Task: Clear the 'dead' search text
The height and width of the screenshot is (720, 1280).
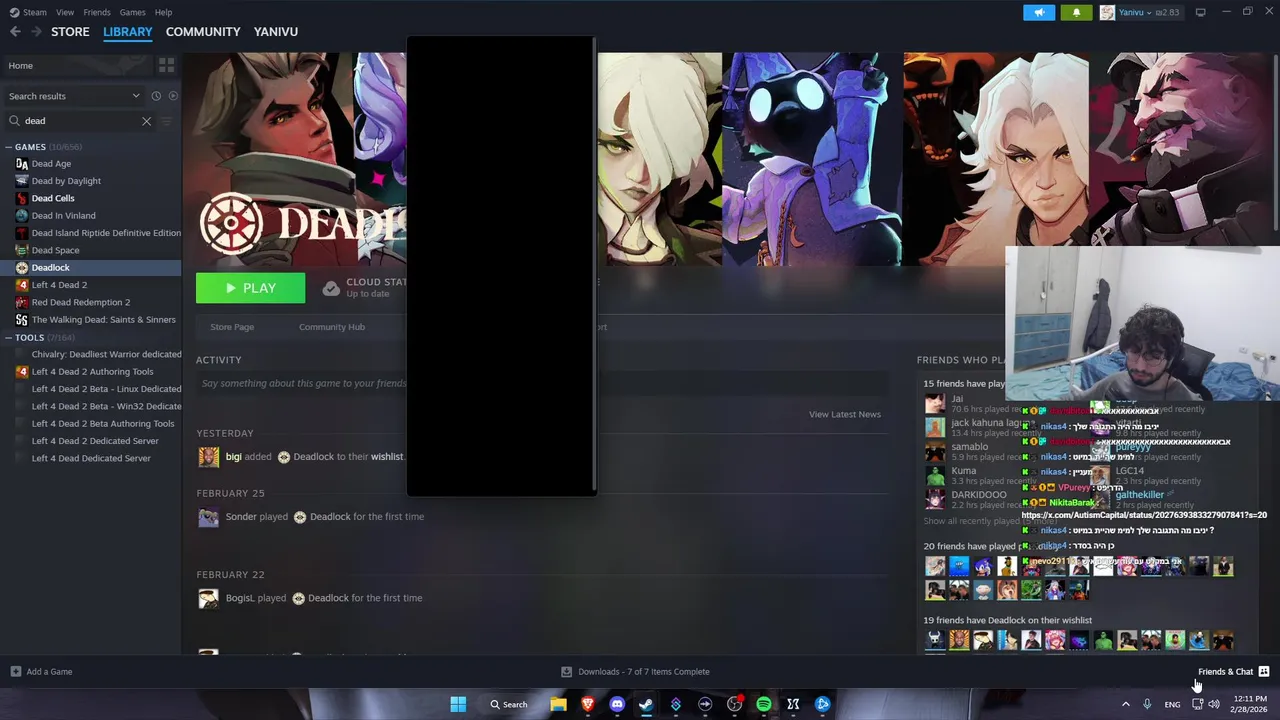Action: [146, 121]
